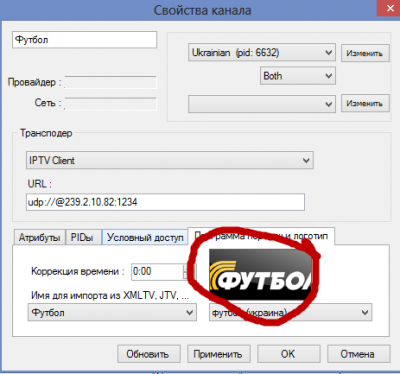Expand the IPTV Client transponder dropdown
The image size is (400, 374).
(x=170, y=160)
